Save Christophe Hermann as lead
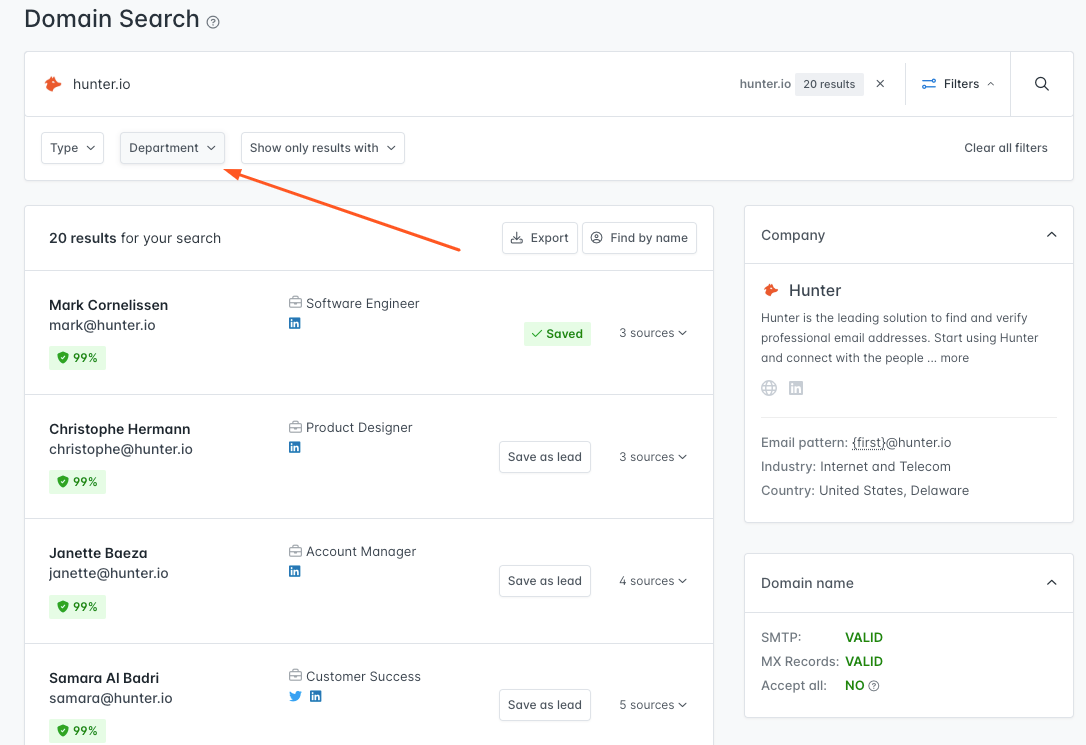 coord(545,457)
